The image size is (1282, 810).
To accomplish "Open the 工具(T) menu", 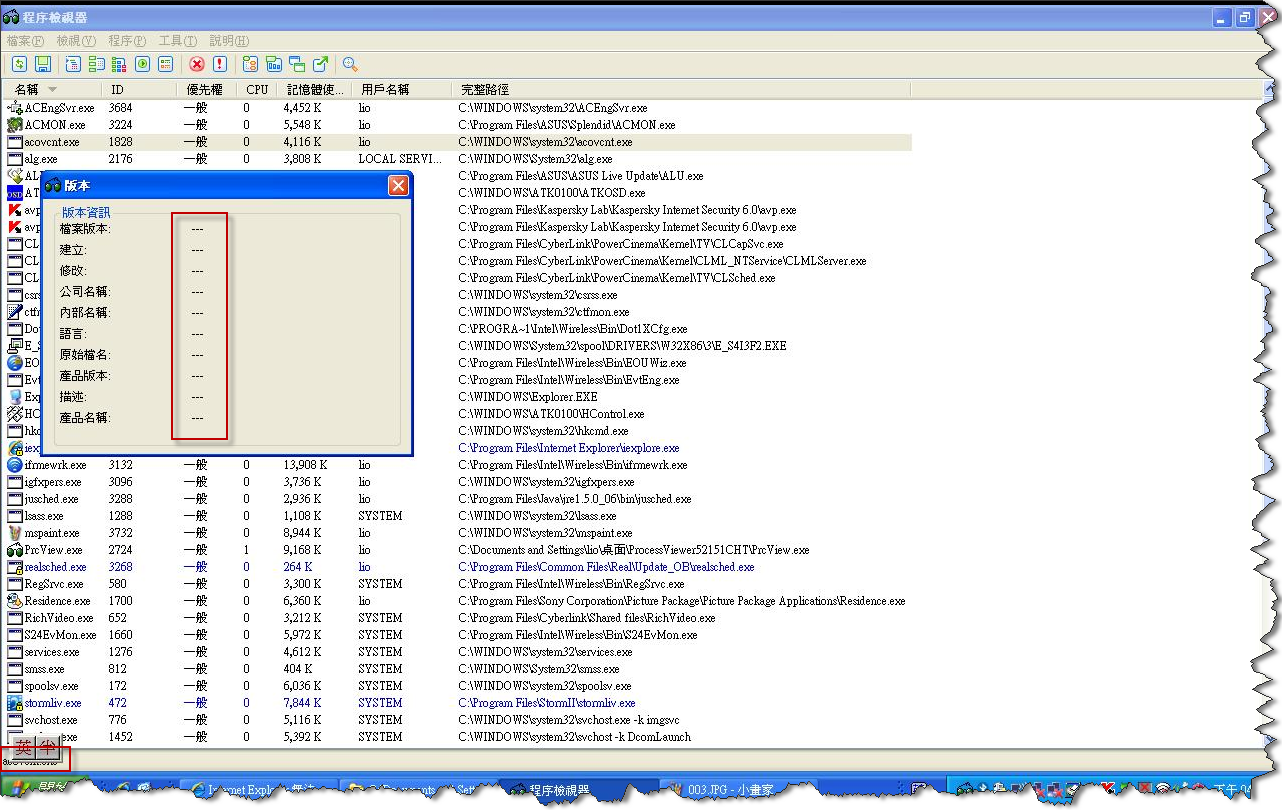I will (x=178, y=41).
